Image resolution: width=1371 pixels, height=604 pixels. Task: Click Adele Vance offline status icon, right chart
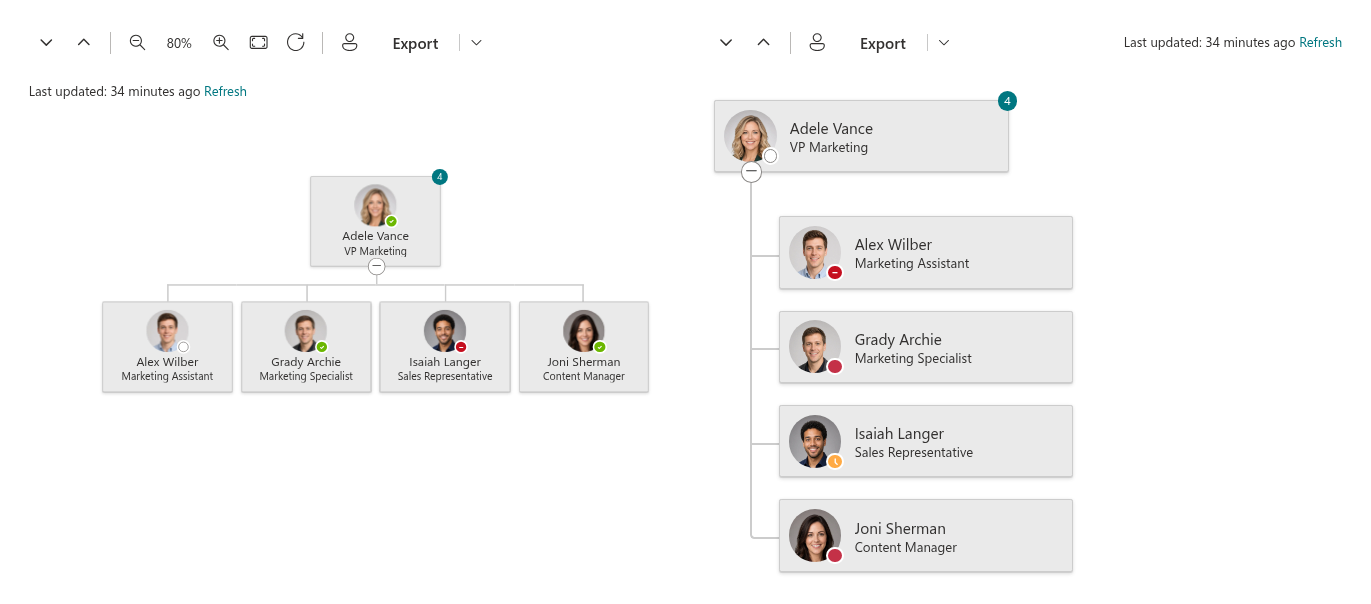click(x=770, y=156)
